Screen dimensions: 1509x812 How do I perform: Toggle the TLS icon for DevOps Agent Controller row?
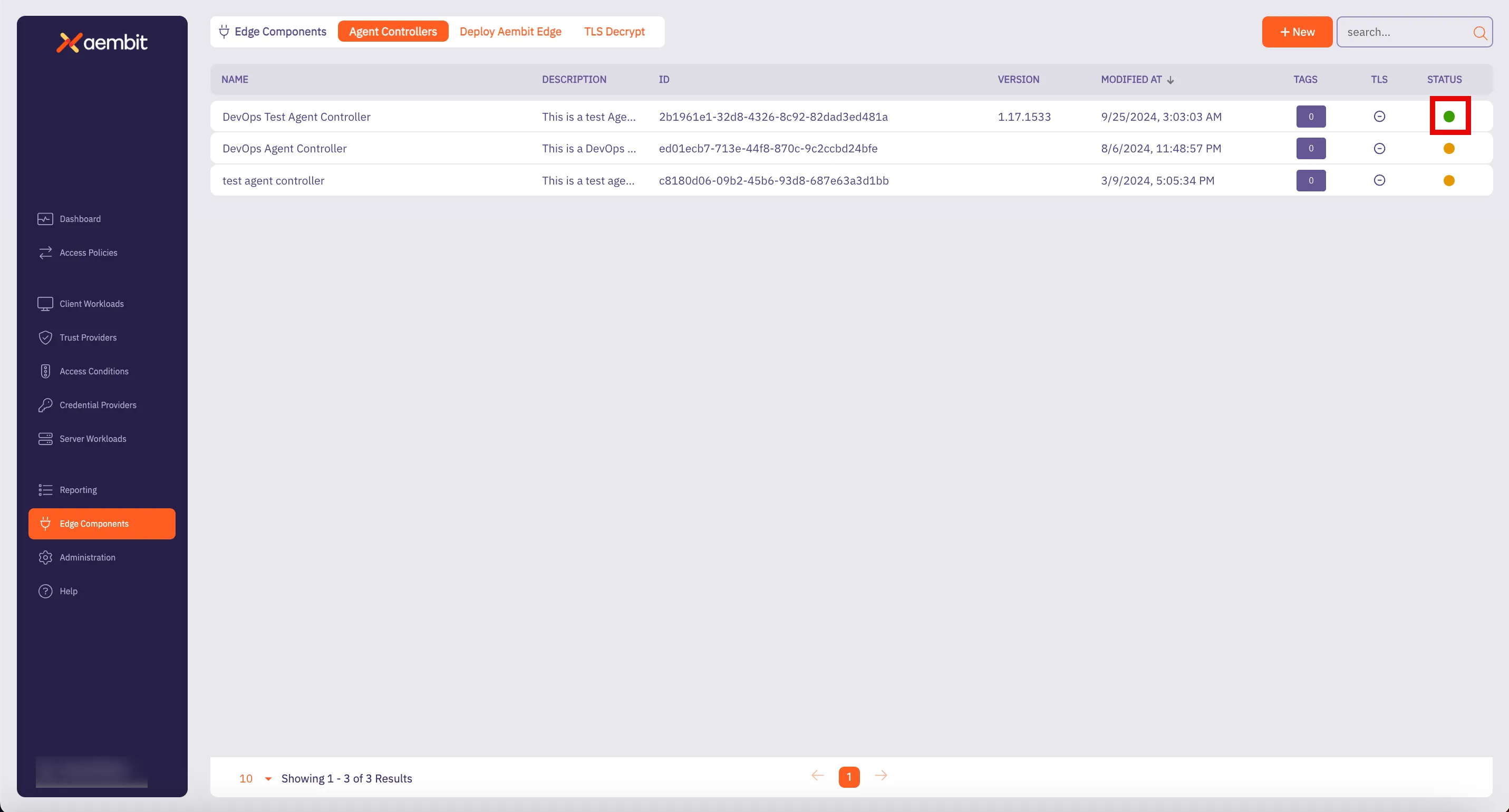pos(1379,148)
